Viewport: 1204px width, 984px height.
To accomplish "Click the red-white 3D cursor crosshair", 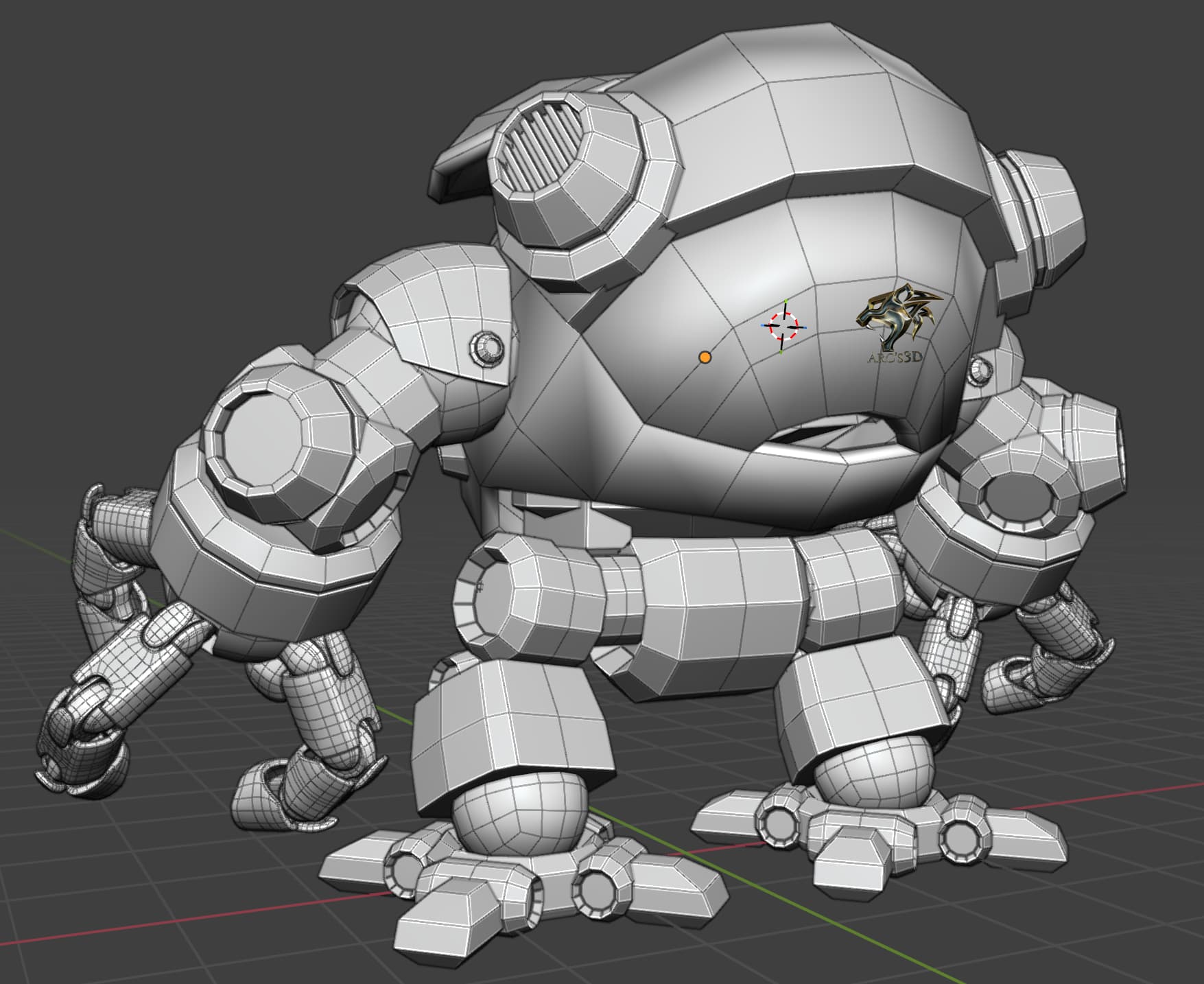I will tap(783, 327).
